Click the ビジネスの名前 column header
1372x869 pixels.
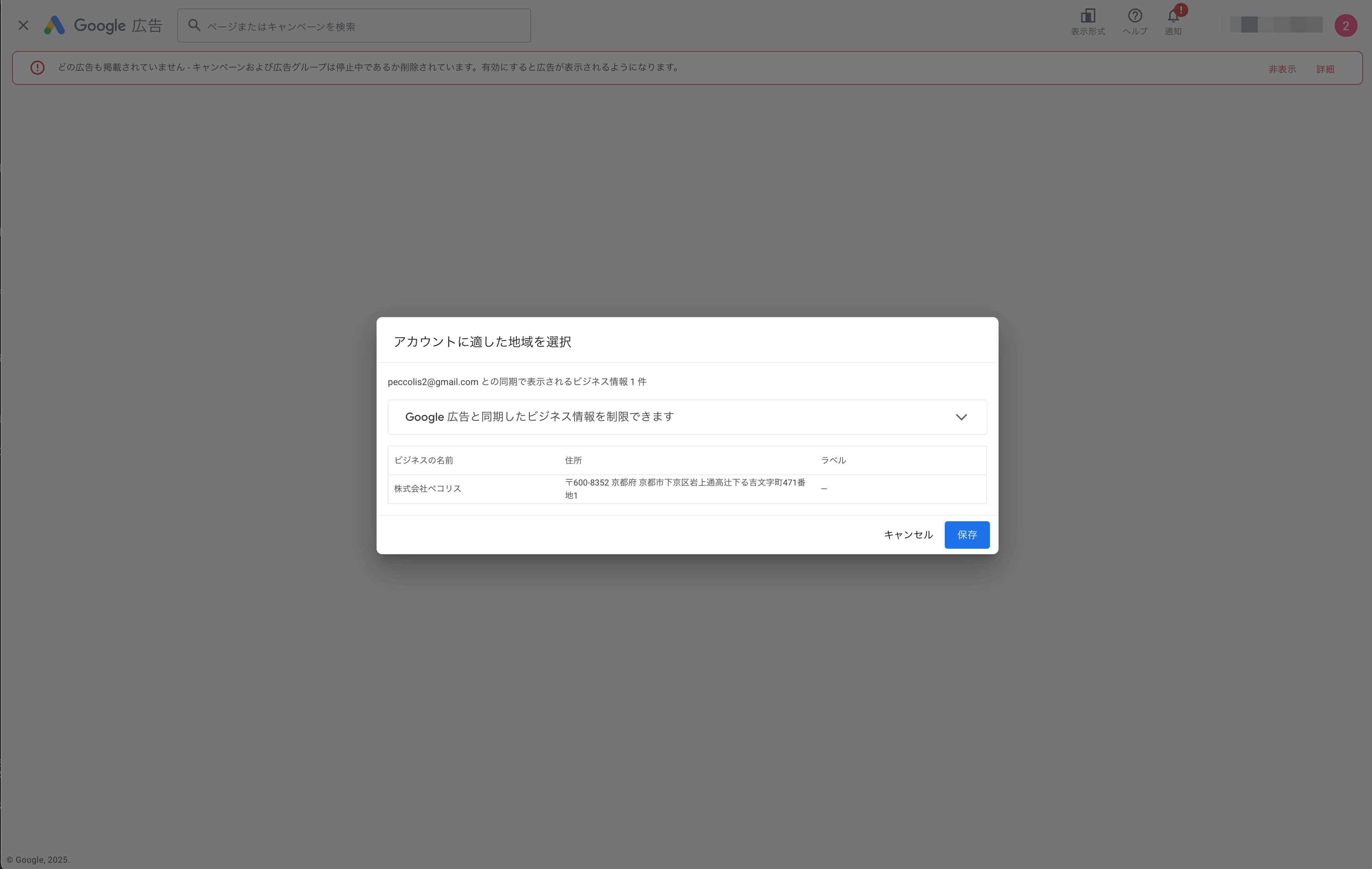coord(423,460)
